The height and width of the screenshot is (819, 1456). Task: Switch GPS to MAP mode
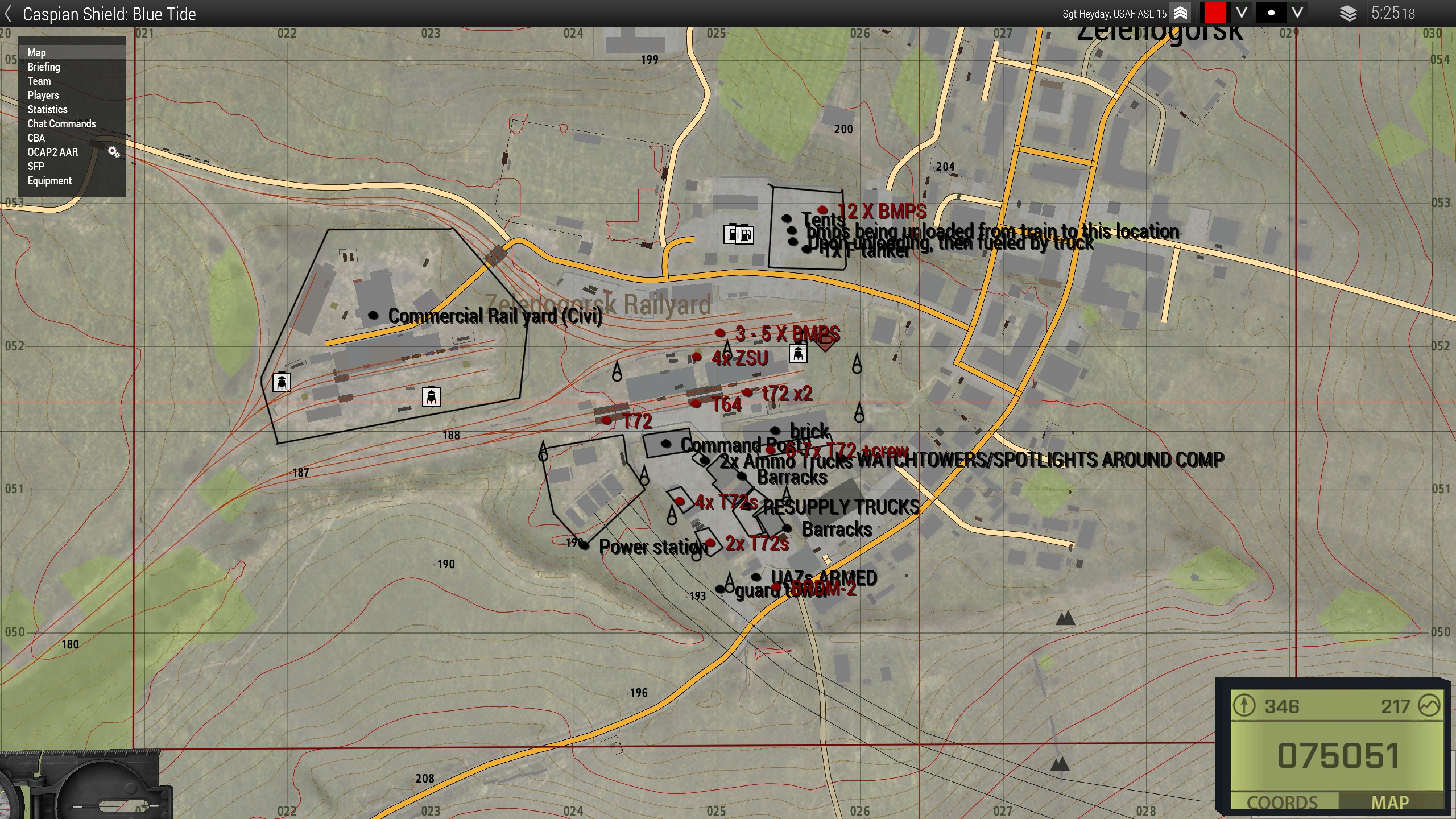click(1390, 803)
